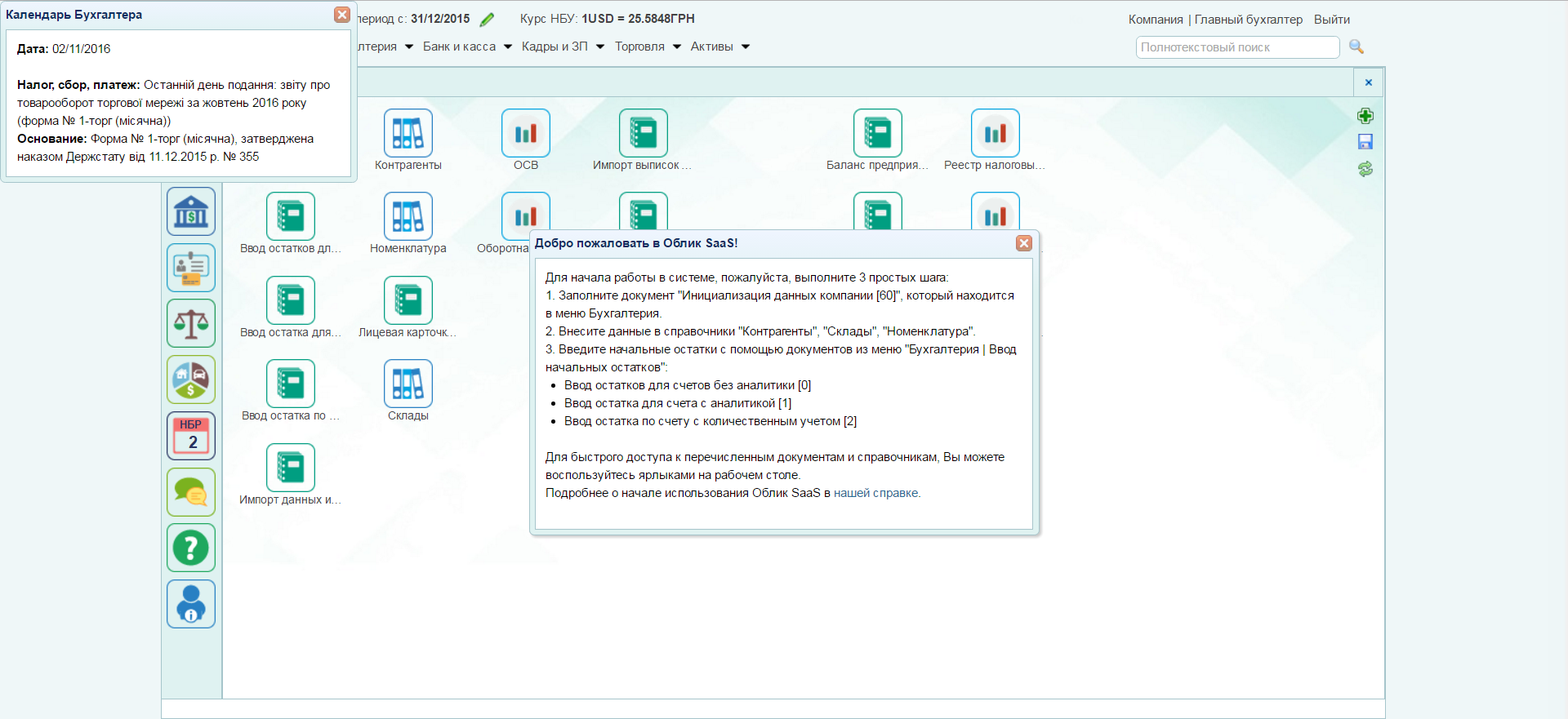Open the Оборотна… report shortcut
Image resolution: width=1568 pixels, height=719 pixels.
click(526, 216)
